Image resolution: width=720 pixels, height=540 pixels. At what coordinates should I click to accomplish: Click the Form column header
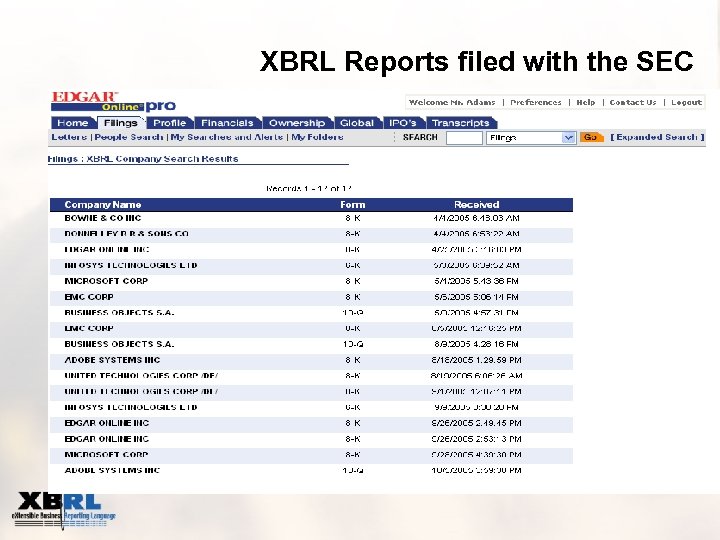(353, 205)
